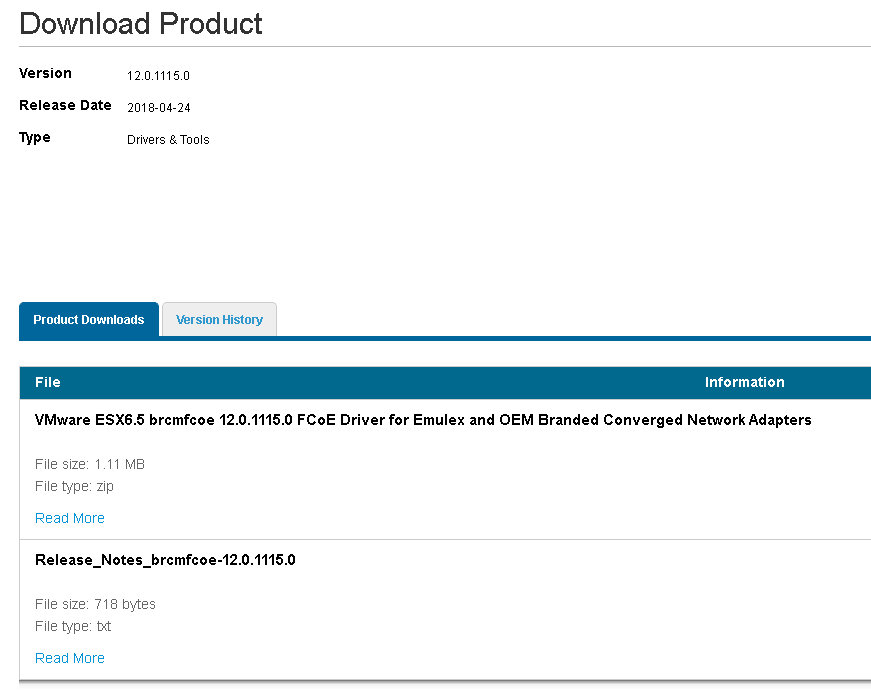Image resolution: width=871 pixels, height=698 pixels.
Task: Click the version number 12.0.1115.0 value
Action: (x=158, y=76)
